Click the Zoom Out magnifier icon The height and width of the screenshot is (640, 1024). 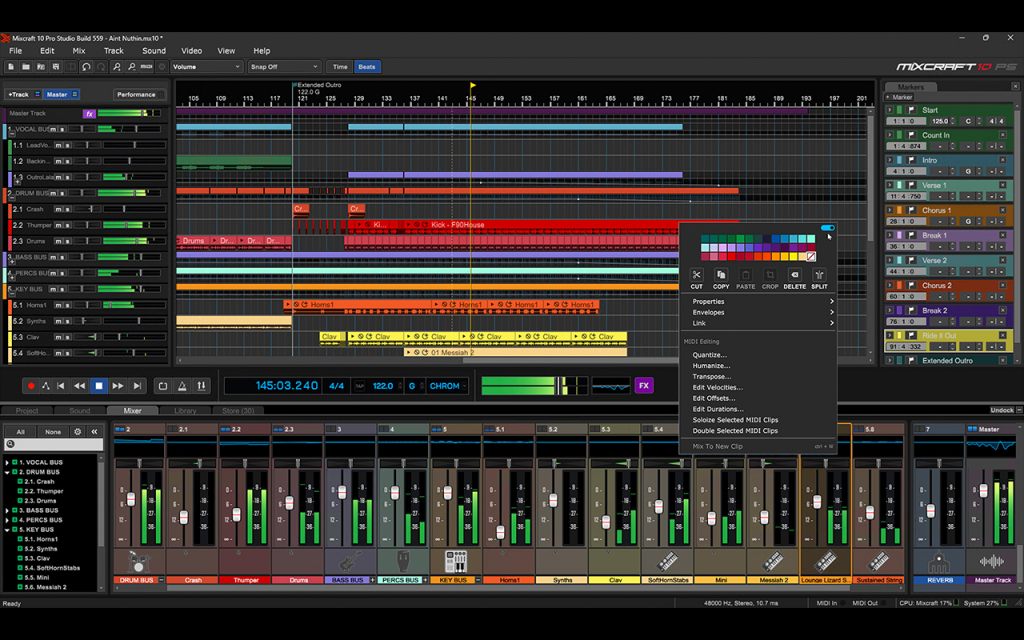pos(131,67)
